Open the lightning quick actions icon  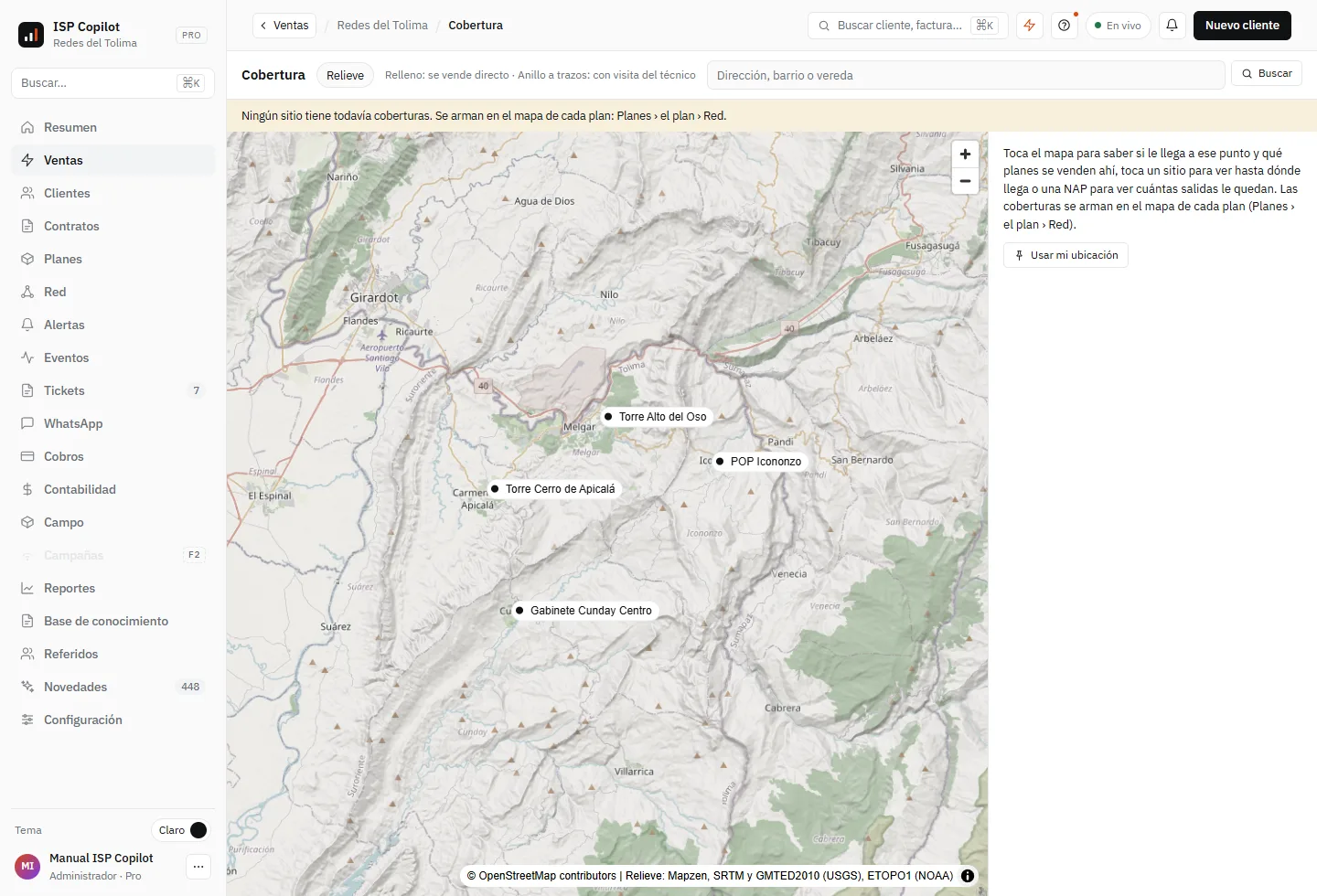pyautogui.click(x=1030, y=26)
